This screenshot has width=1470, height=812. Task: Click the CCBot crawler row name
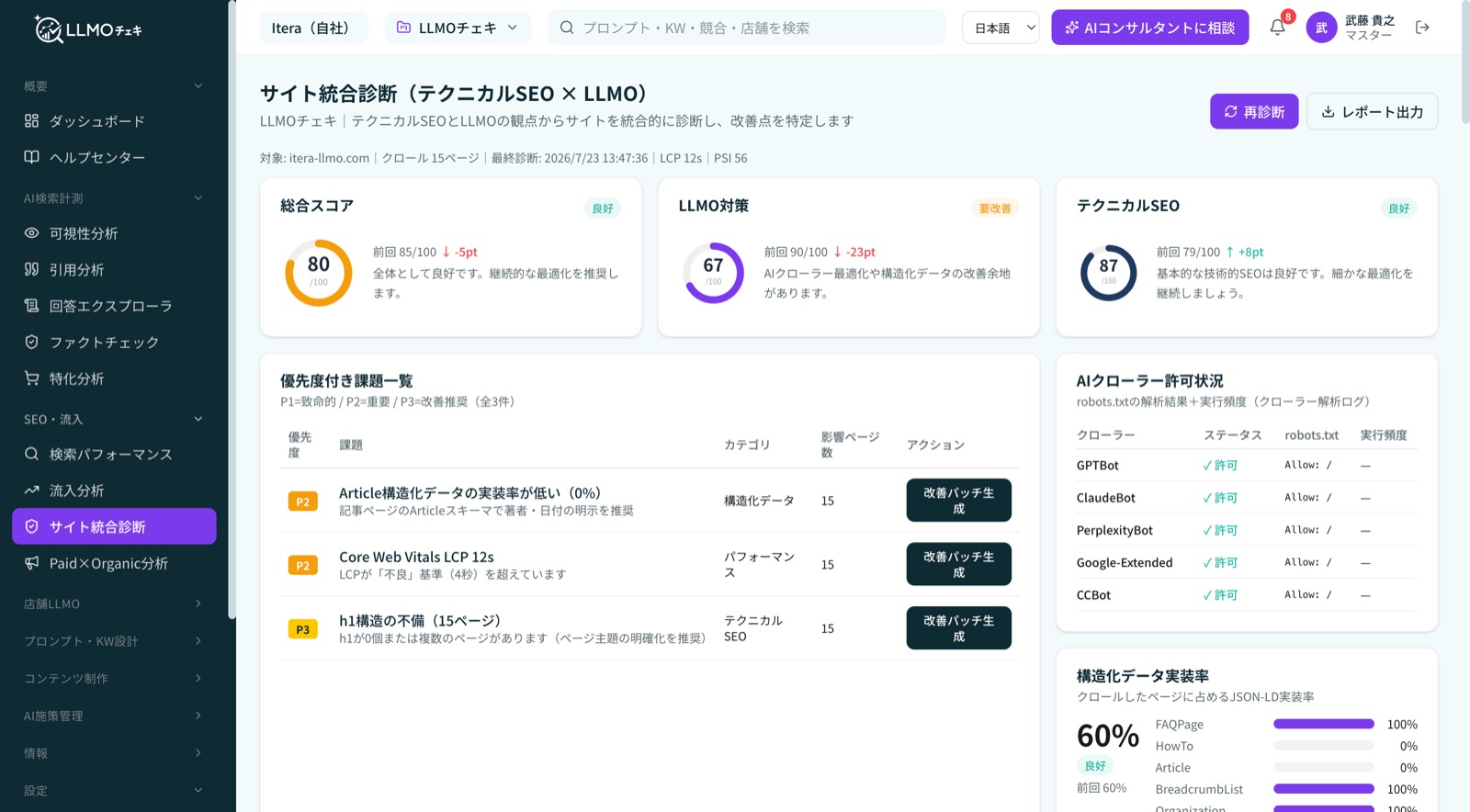1094,594
